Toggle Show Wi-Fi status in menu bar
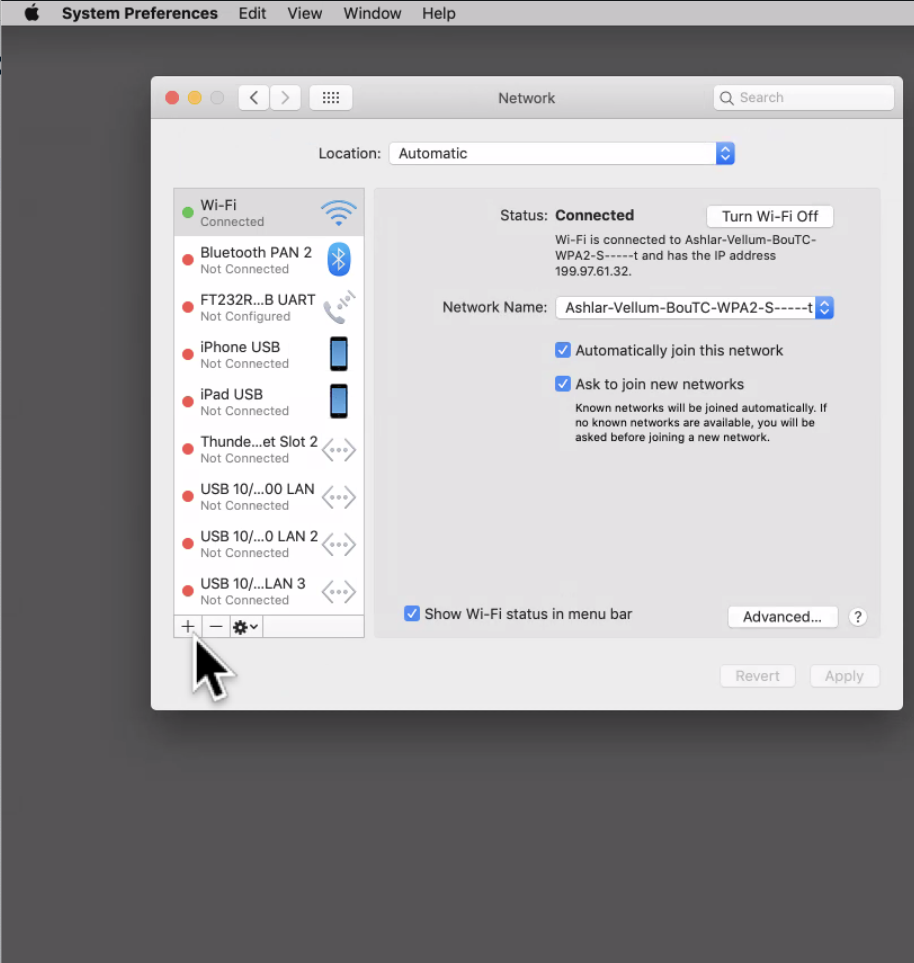 pos(411,613)
